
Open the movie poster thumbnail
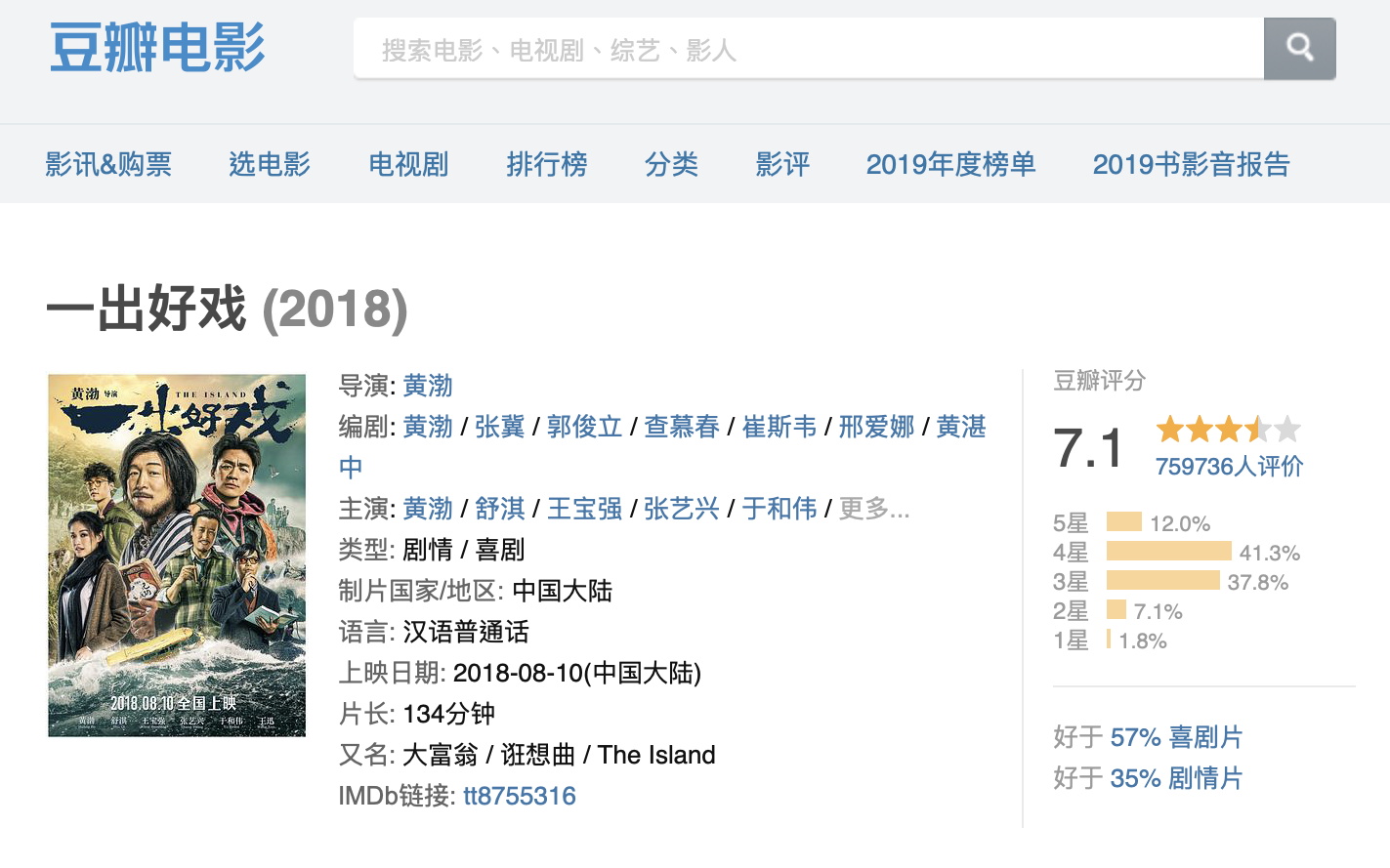pos(177,555)
